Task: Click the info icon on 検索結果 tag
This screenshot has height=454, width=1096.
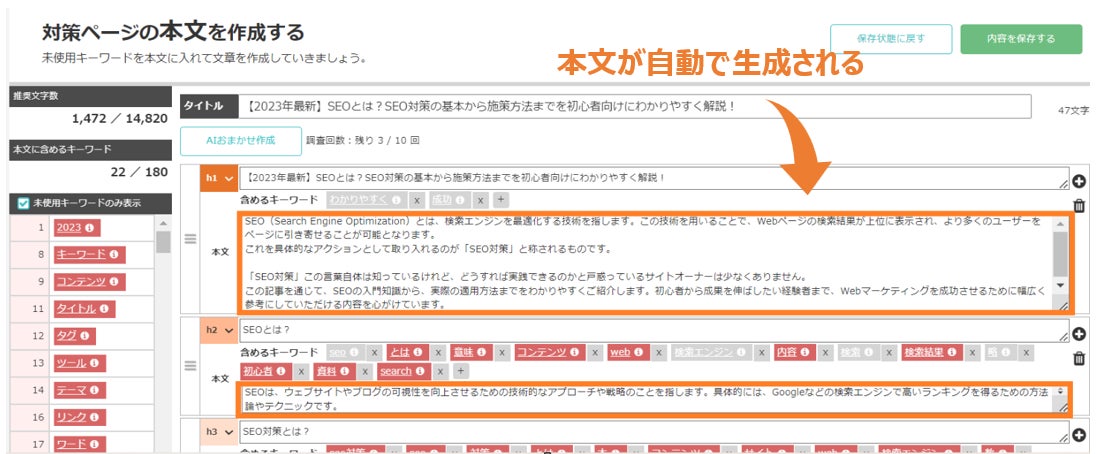Action: pyautogui.click(x=951, y=352)
